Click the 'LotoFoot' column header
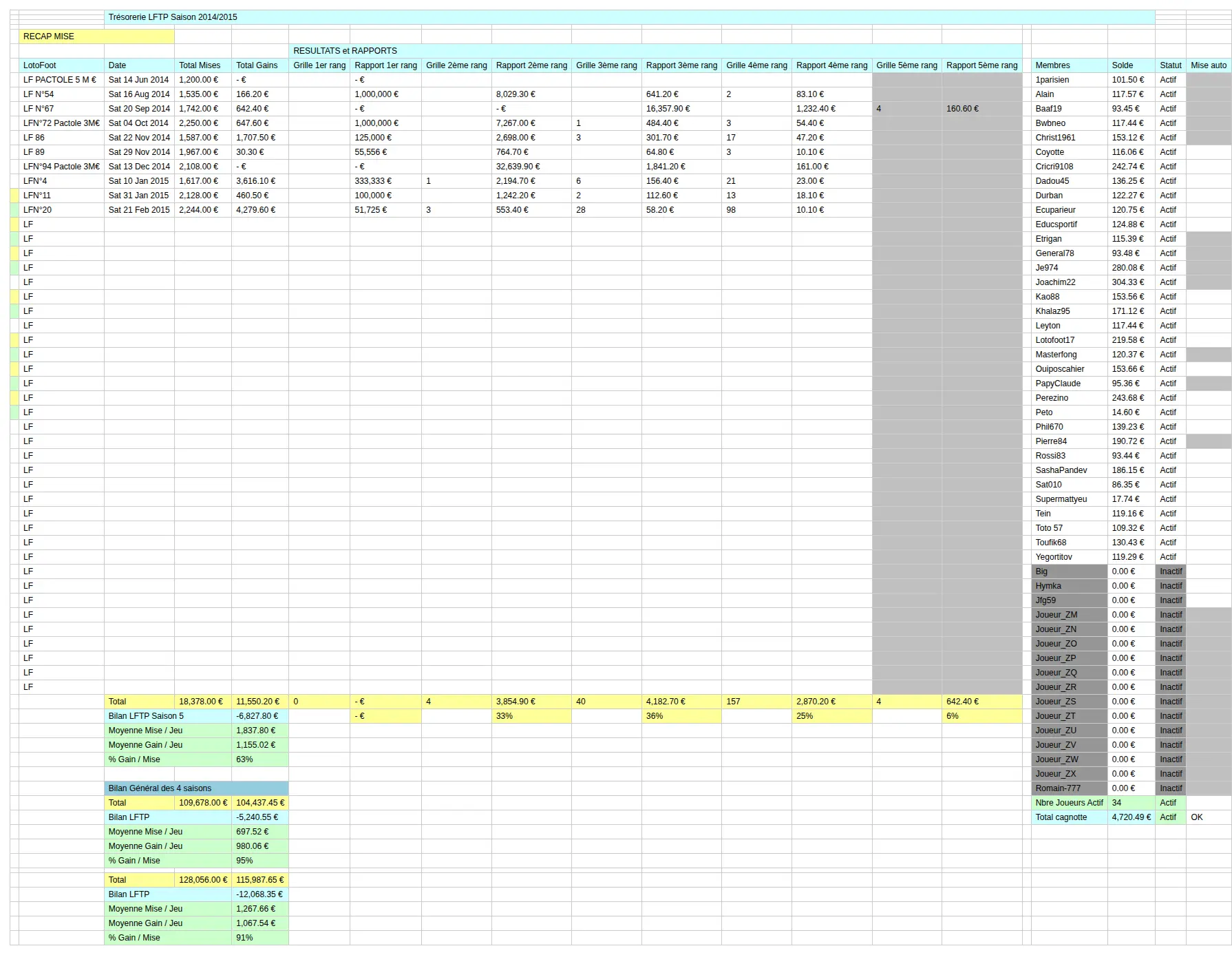 pos(61,65)
